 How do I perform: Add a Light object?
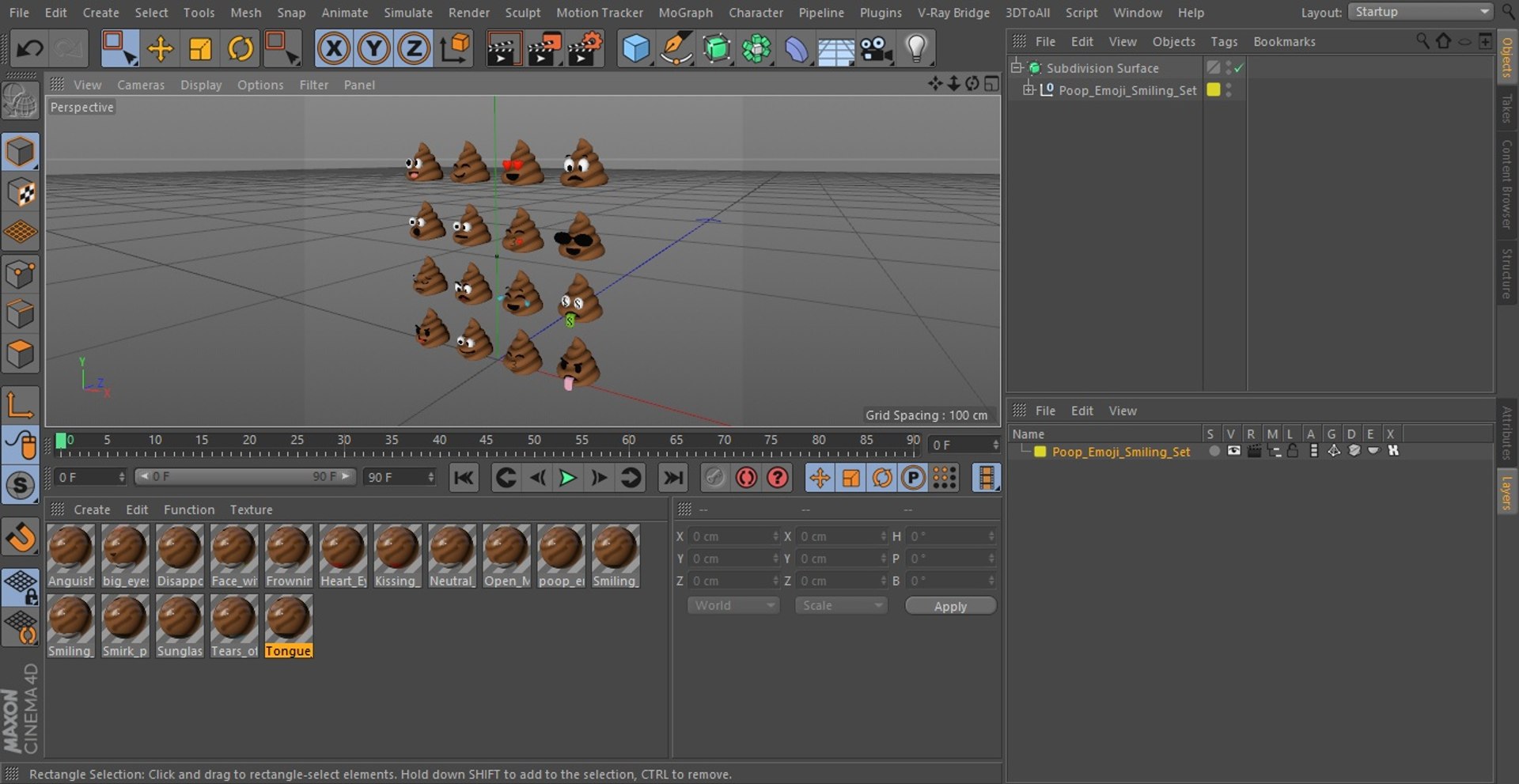(x=916, y=49)
